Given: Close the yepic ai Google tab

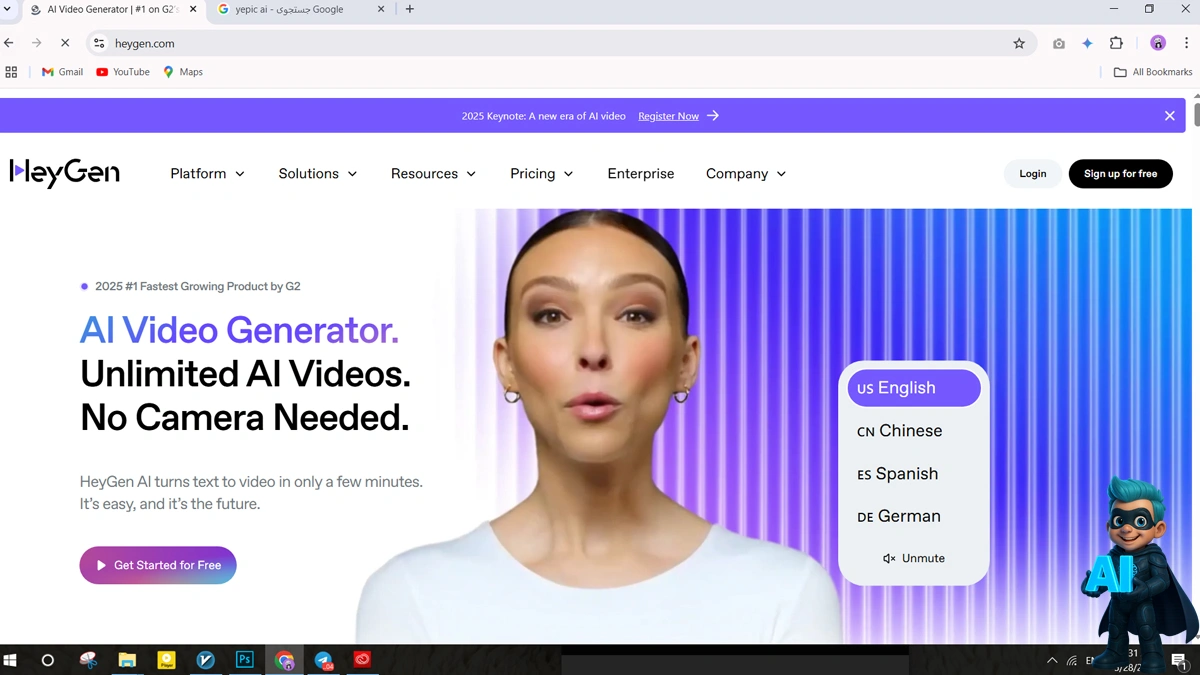Looking at the screenshot, I should [x=381, y=10].
